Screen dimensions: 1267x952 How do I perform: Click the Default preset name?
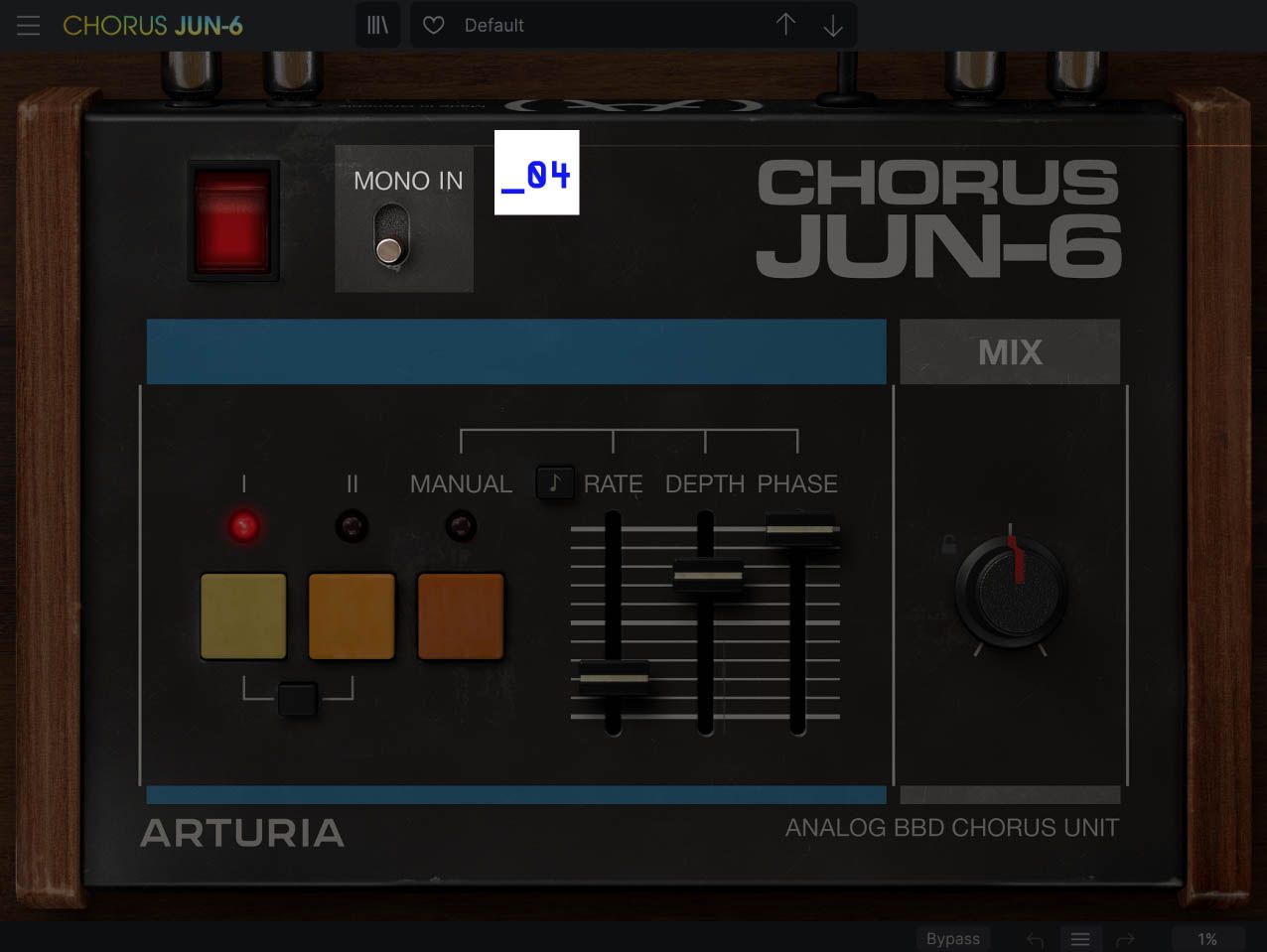(x=493, y=25)
